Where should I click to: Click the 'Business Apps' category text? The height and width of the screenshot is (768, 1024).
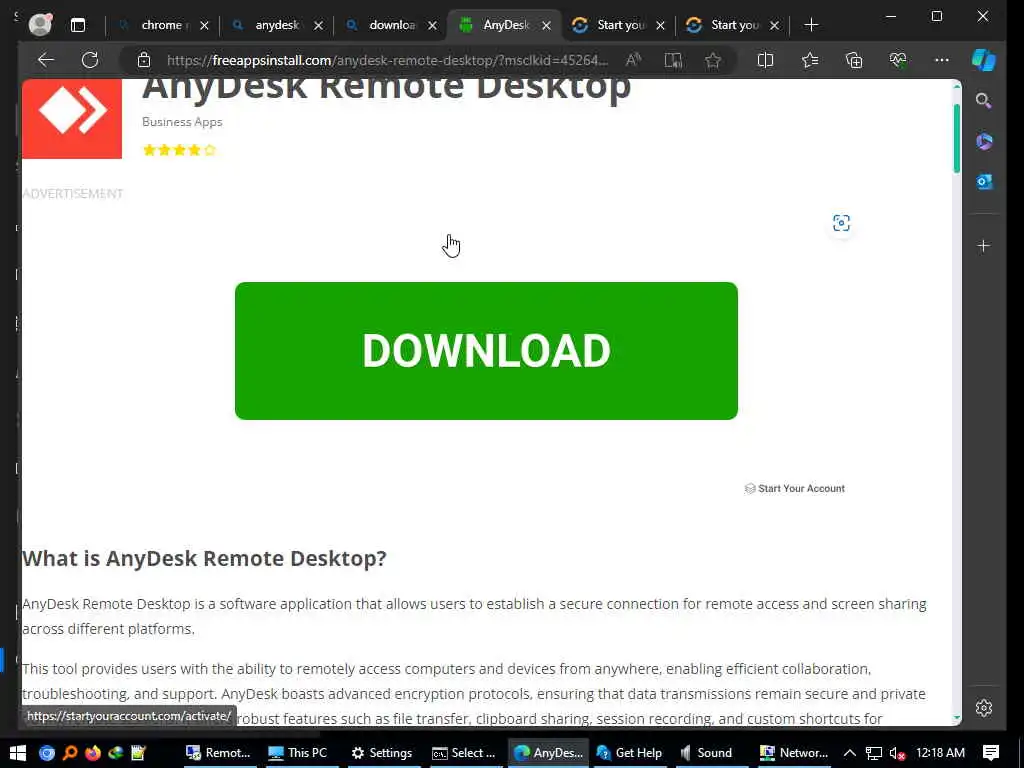[x=182, y=121]
